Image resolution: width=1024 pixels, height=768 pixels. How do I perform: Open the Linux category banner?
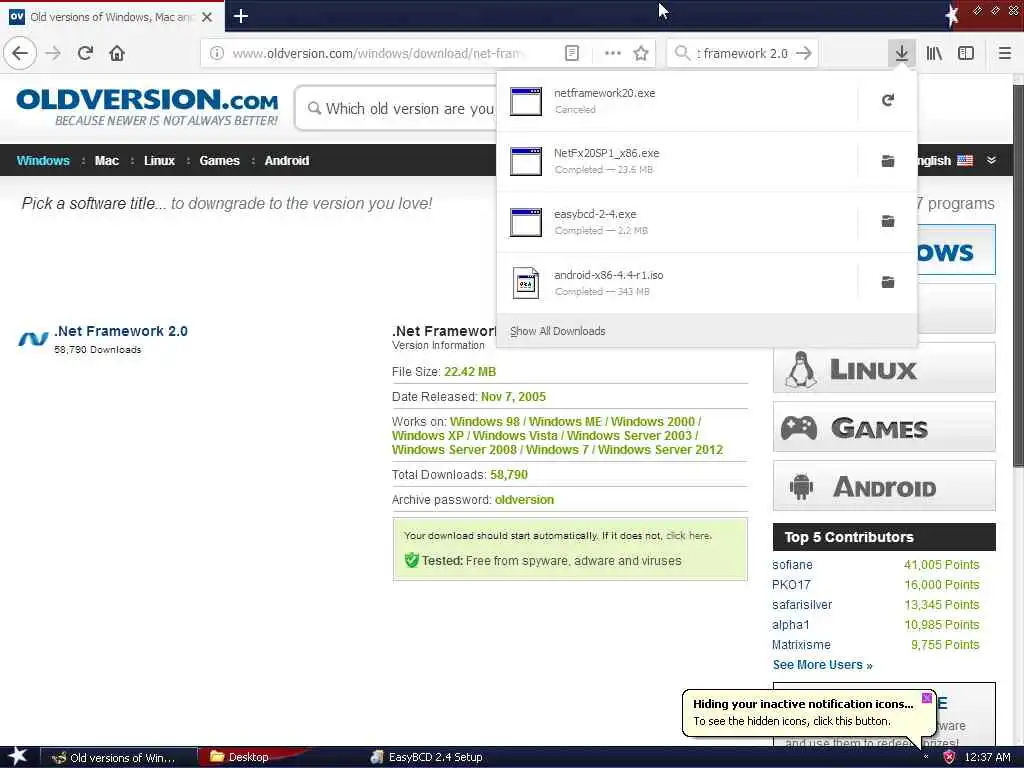pos(884,369)
